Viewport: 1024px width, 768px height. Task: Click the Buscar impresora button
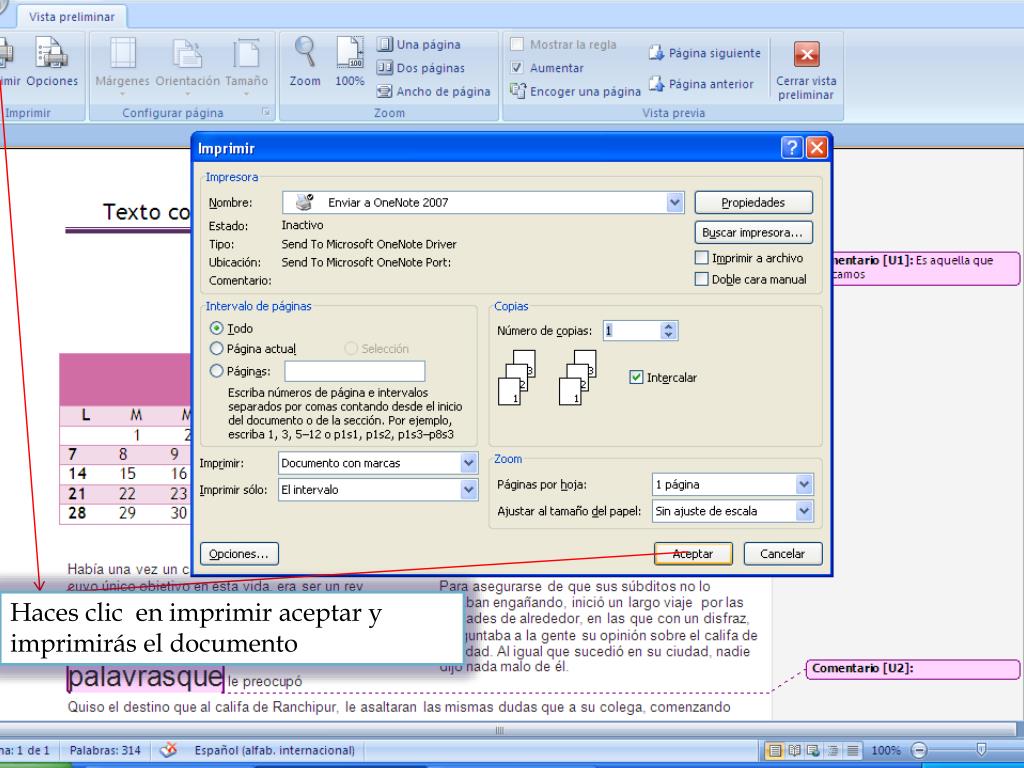pyautogui.click(x=753, y=232)
